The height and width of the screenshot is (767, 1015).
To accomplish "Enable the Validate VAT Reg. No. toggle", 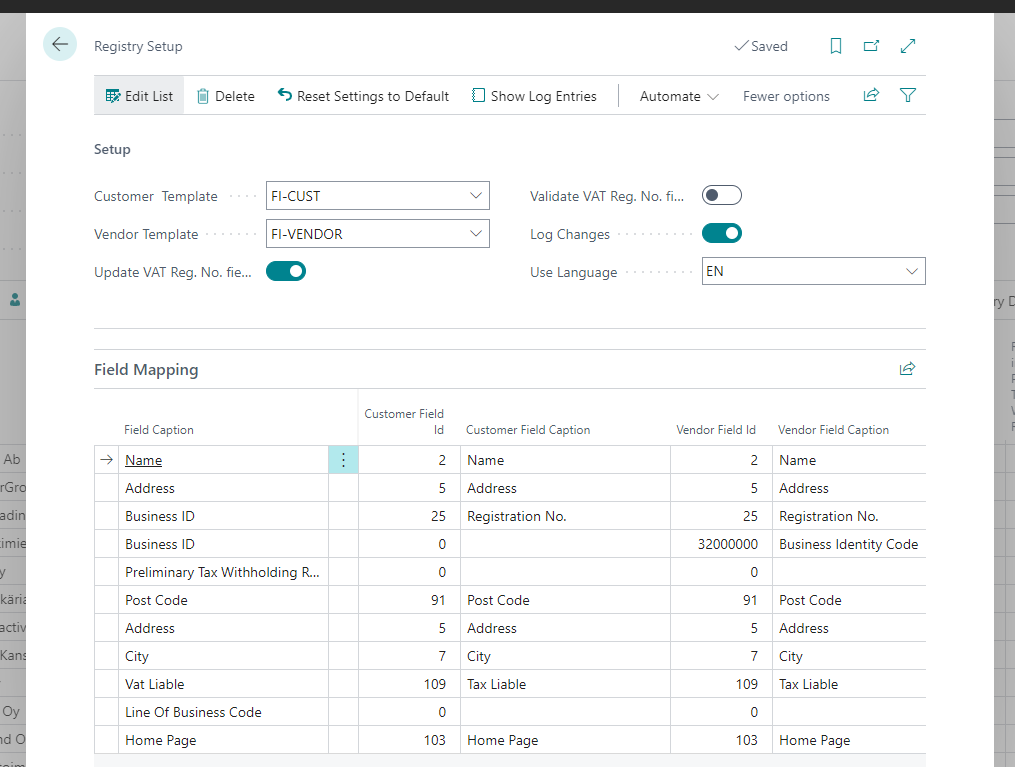I will (722, 195).
